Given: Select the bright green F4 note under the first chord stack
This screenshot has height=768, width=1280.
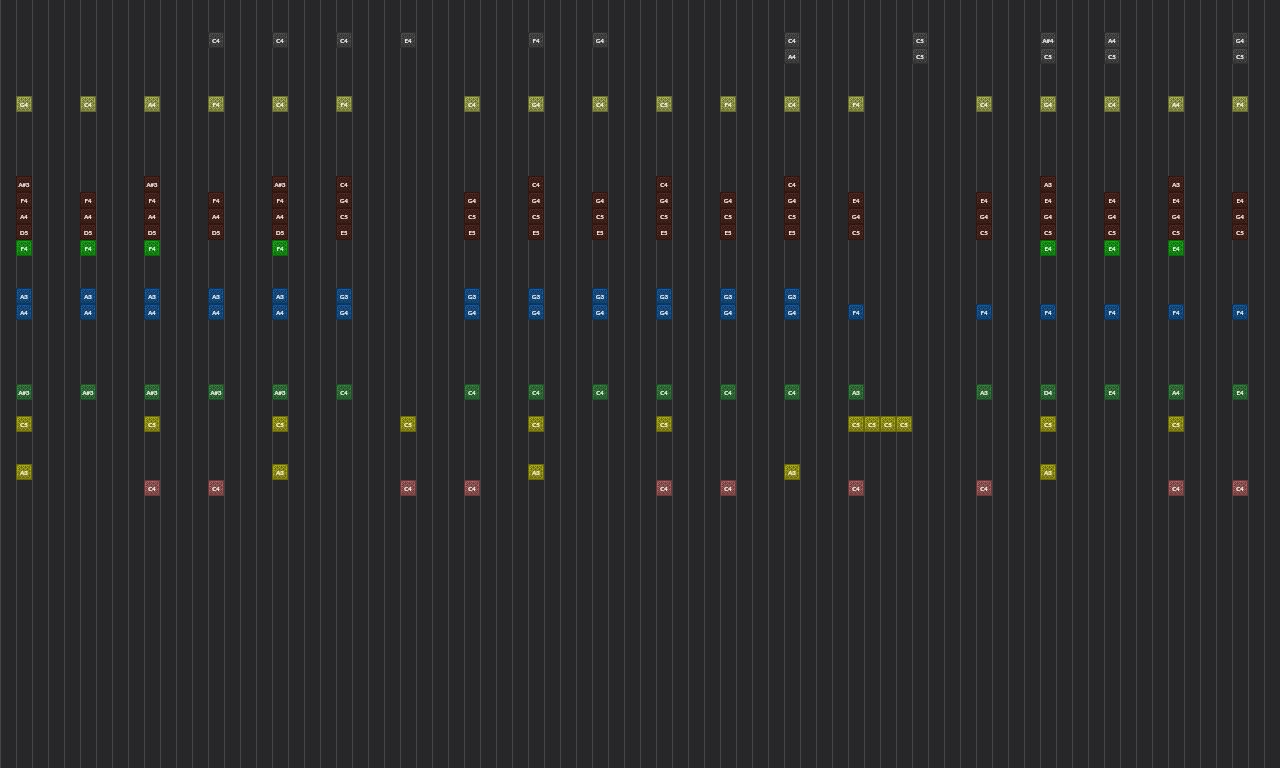Looking at the screenshot, I should [x=23, y=248].
